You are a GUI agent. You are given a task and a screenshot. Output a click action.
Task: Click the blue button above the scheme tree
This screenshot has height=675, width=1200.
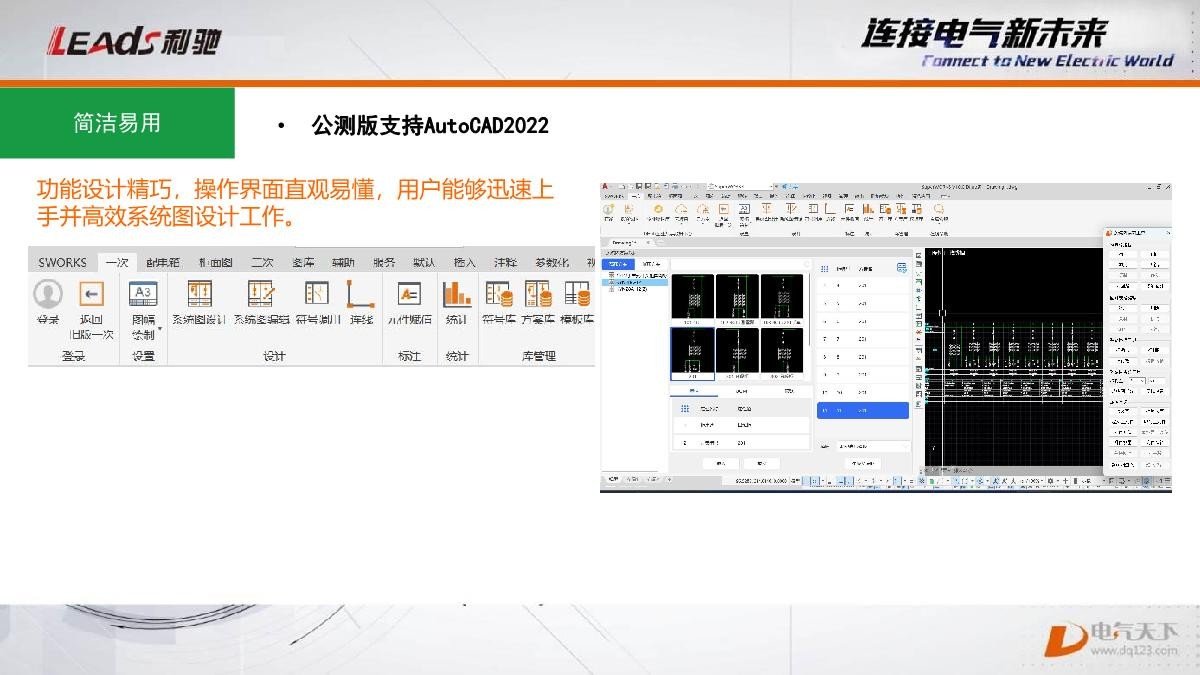(x=618, y=263)
